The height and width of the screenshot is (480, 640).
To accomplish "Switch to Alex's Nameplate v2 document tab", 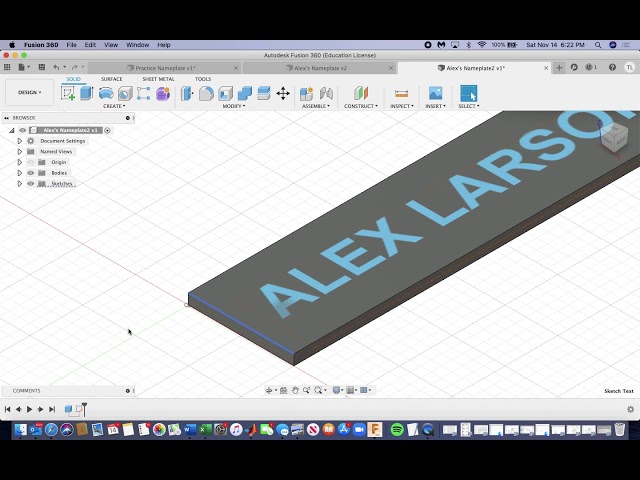I will click(320, 68).
